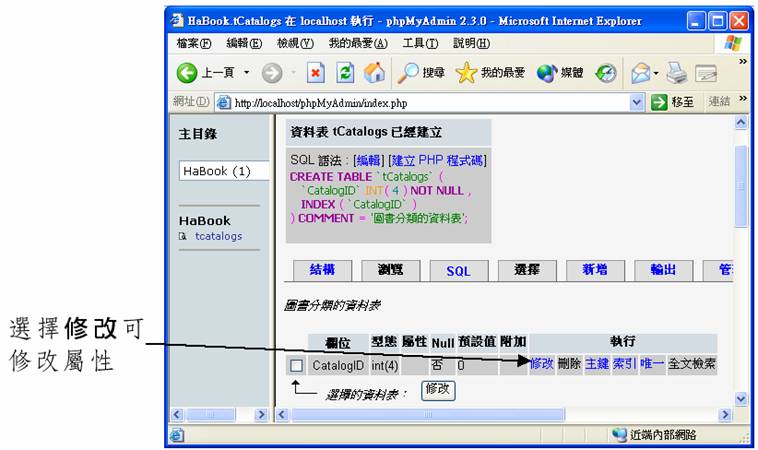Click the 主目錄 home link in sidebar
This screenshot has width=758, height=450.
coord(198,134)
